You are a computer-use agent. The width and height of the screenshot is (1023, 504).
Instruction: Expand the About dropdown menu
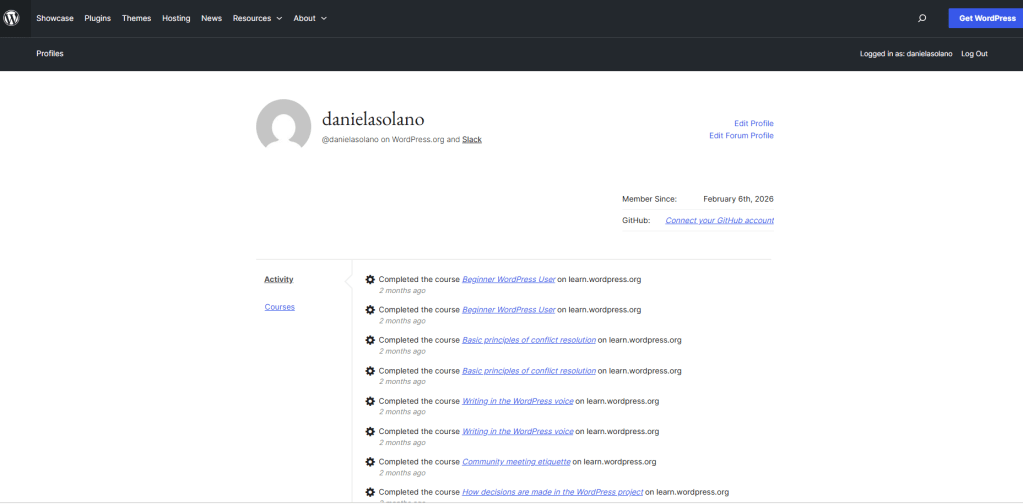309,18
